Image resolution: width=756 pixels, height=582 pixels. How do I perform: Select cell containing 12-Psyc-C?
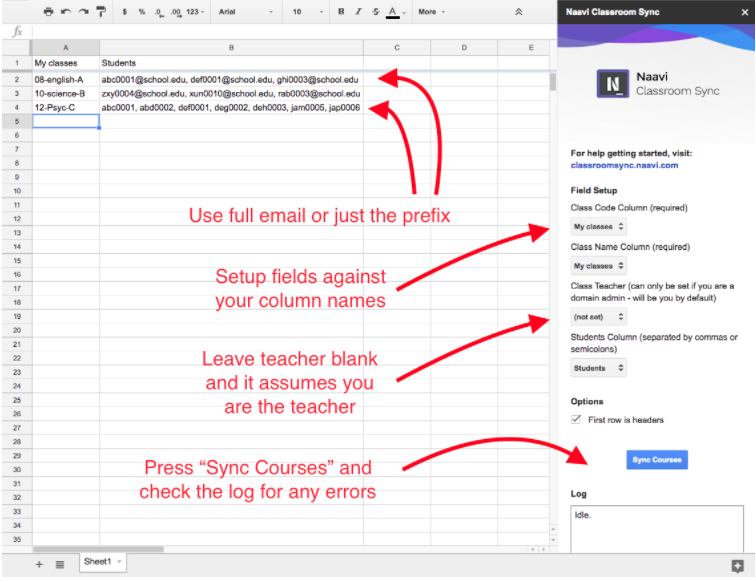(66, 108)
